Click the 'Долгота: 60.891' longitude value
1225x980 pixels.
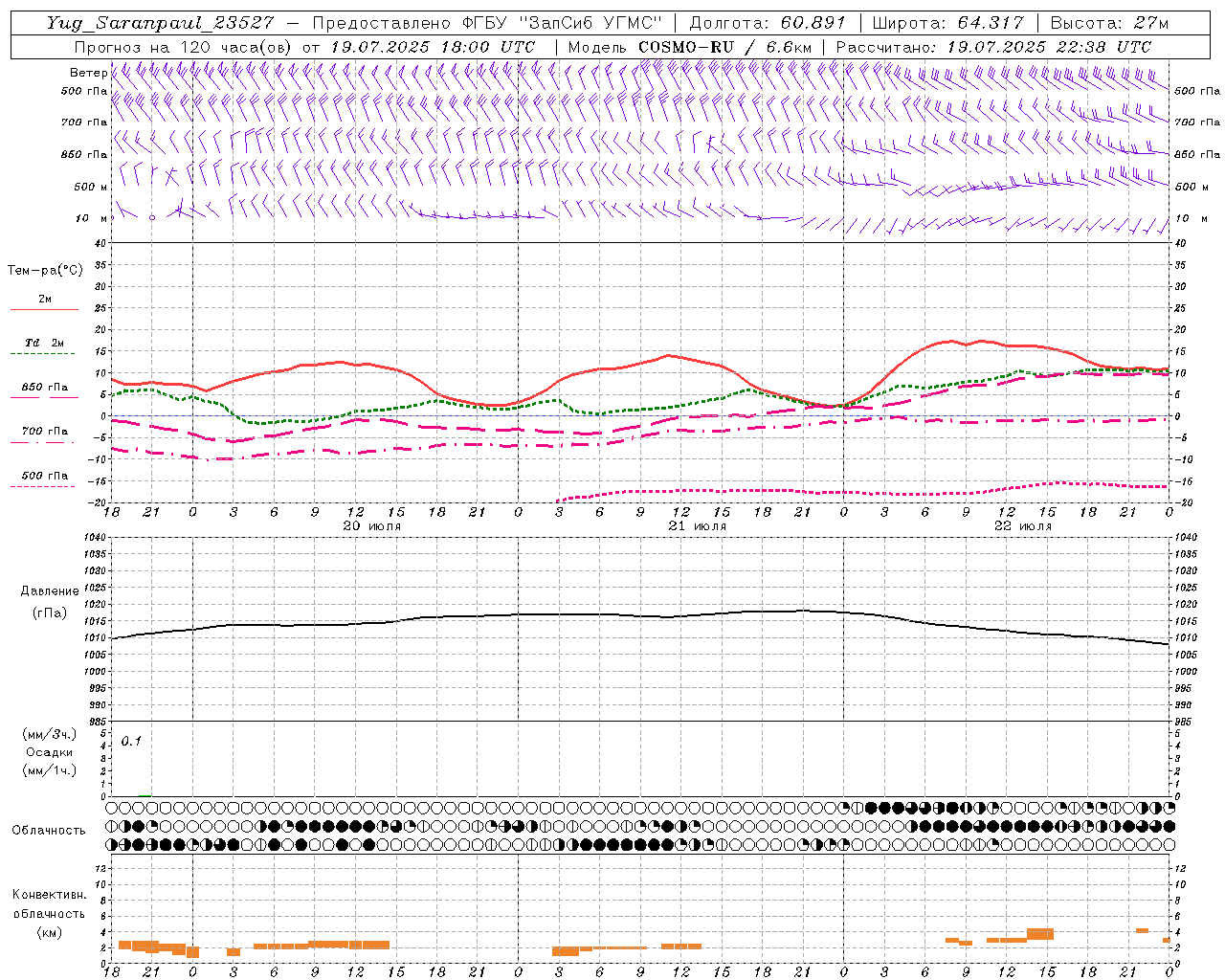coord(767,23)
